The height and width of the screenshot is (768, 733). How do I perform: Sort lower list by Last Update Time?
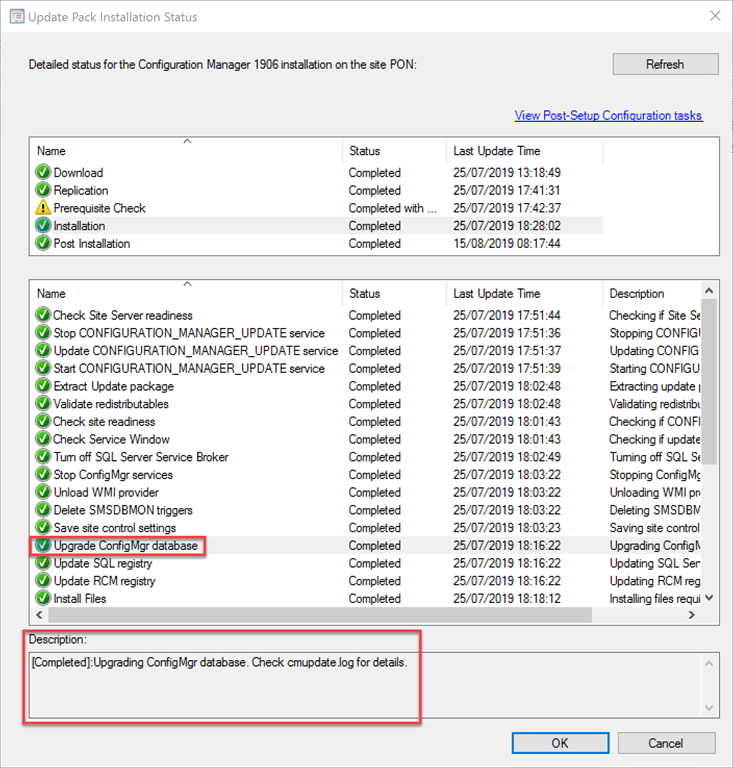pyautogui.click(x=523, y=294)
